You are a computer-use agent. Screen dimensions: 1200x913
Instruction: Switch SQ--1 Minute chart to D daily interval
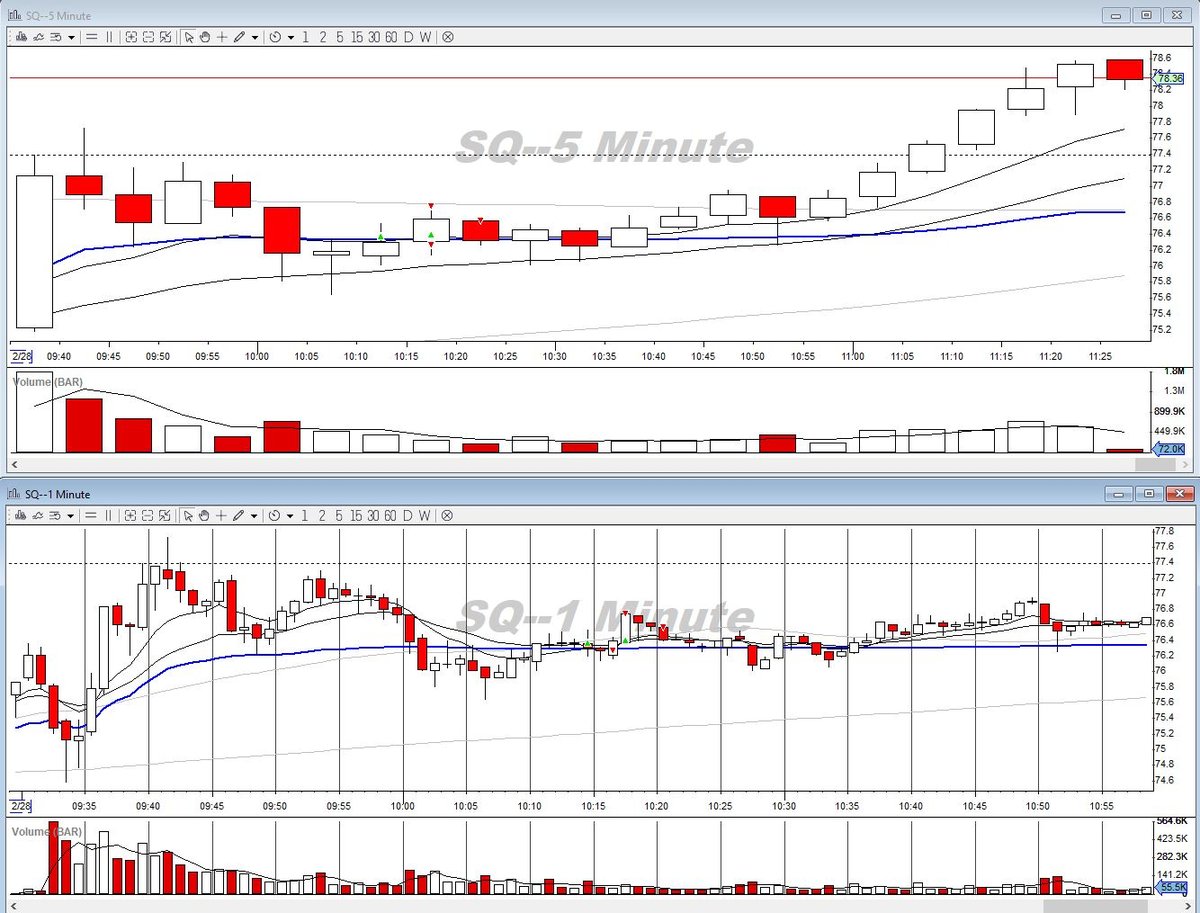click(408, 516)
